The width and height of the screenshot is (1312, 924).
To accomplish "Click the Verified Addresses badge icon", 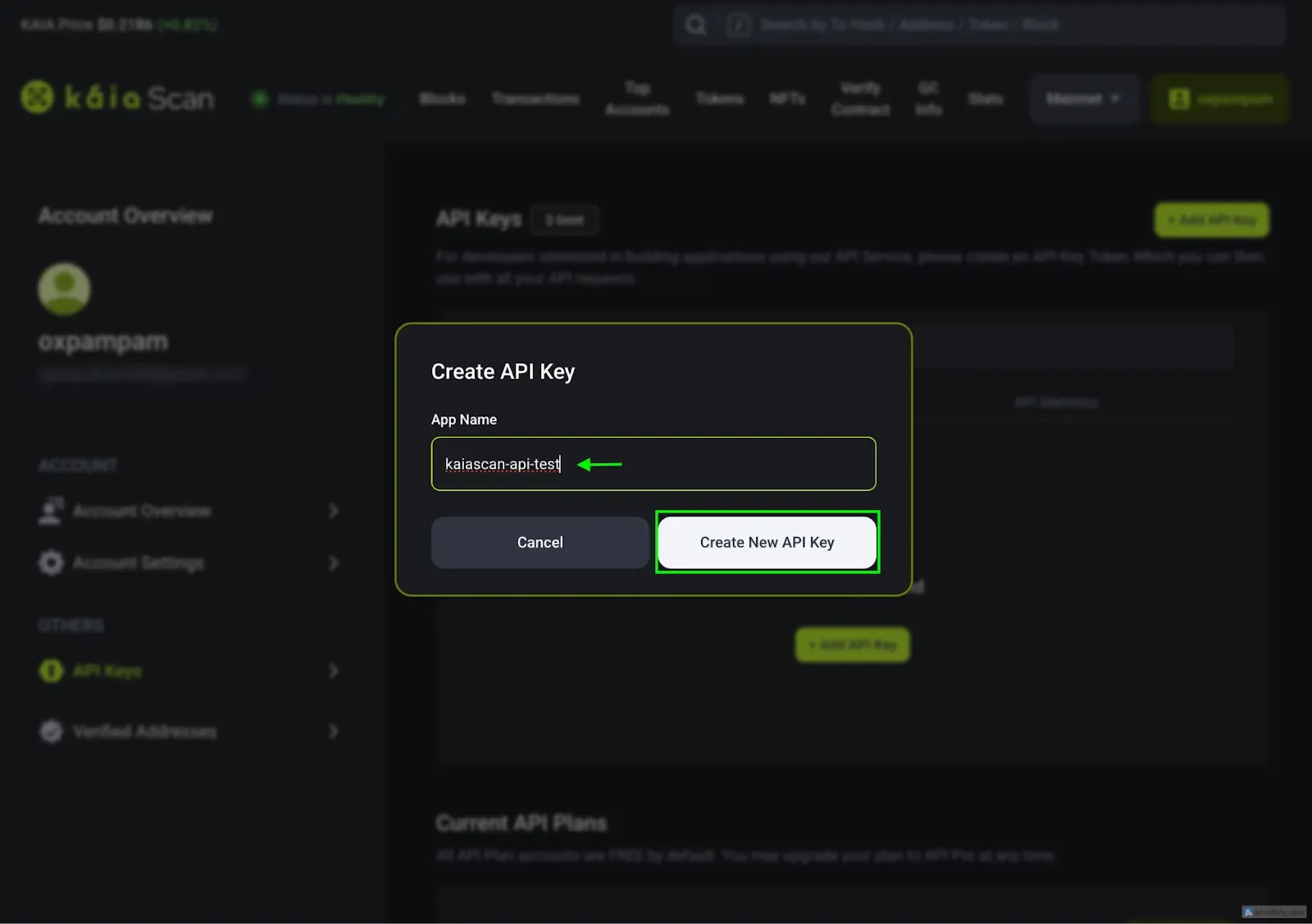I will tap(51, 731).
